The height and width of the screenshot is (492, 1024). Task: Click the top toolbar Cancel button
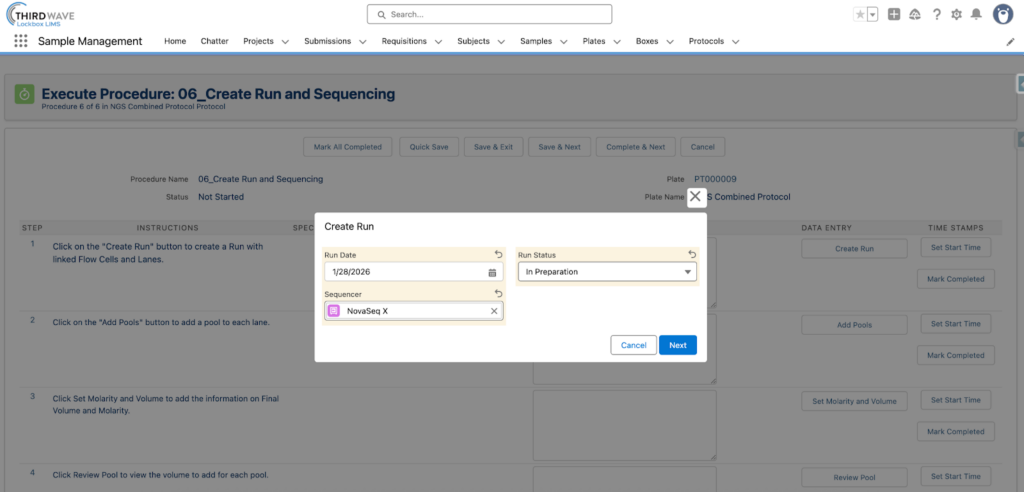pos(703,147)
